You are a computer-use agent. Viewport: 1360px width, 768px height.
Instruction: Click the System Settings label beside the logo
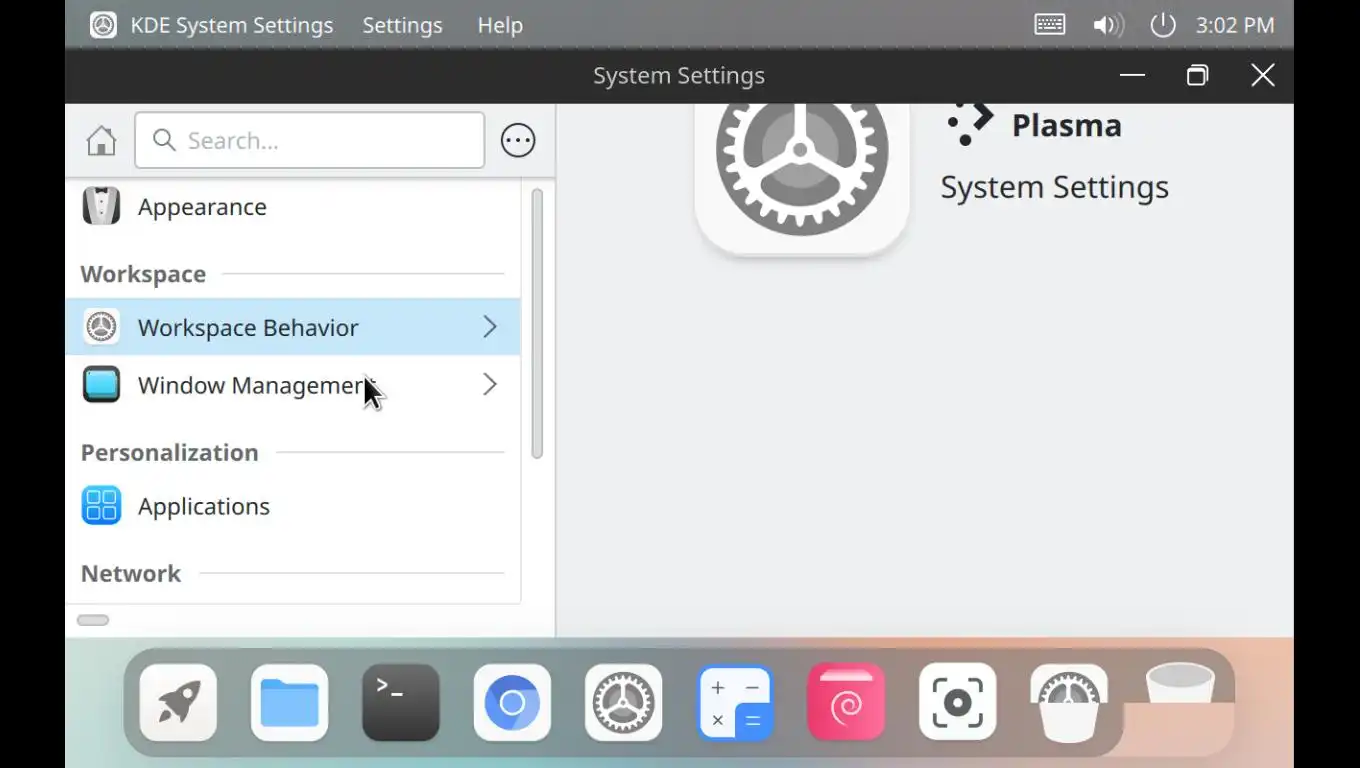[x=1054, y=187]
